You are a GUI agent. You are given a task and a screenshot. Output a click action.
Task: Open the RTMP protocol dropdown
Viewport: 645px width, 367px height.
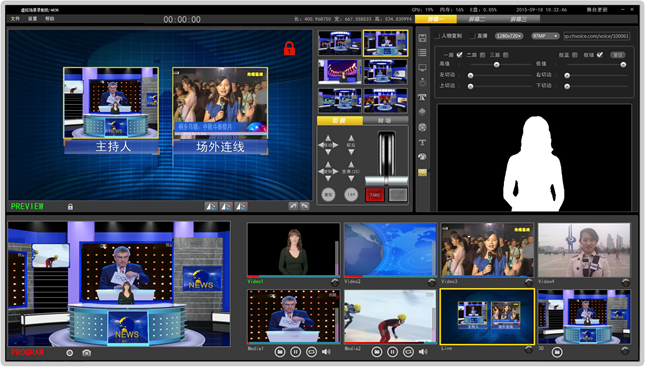545,36
